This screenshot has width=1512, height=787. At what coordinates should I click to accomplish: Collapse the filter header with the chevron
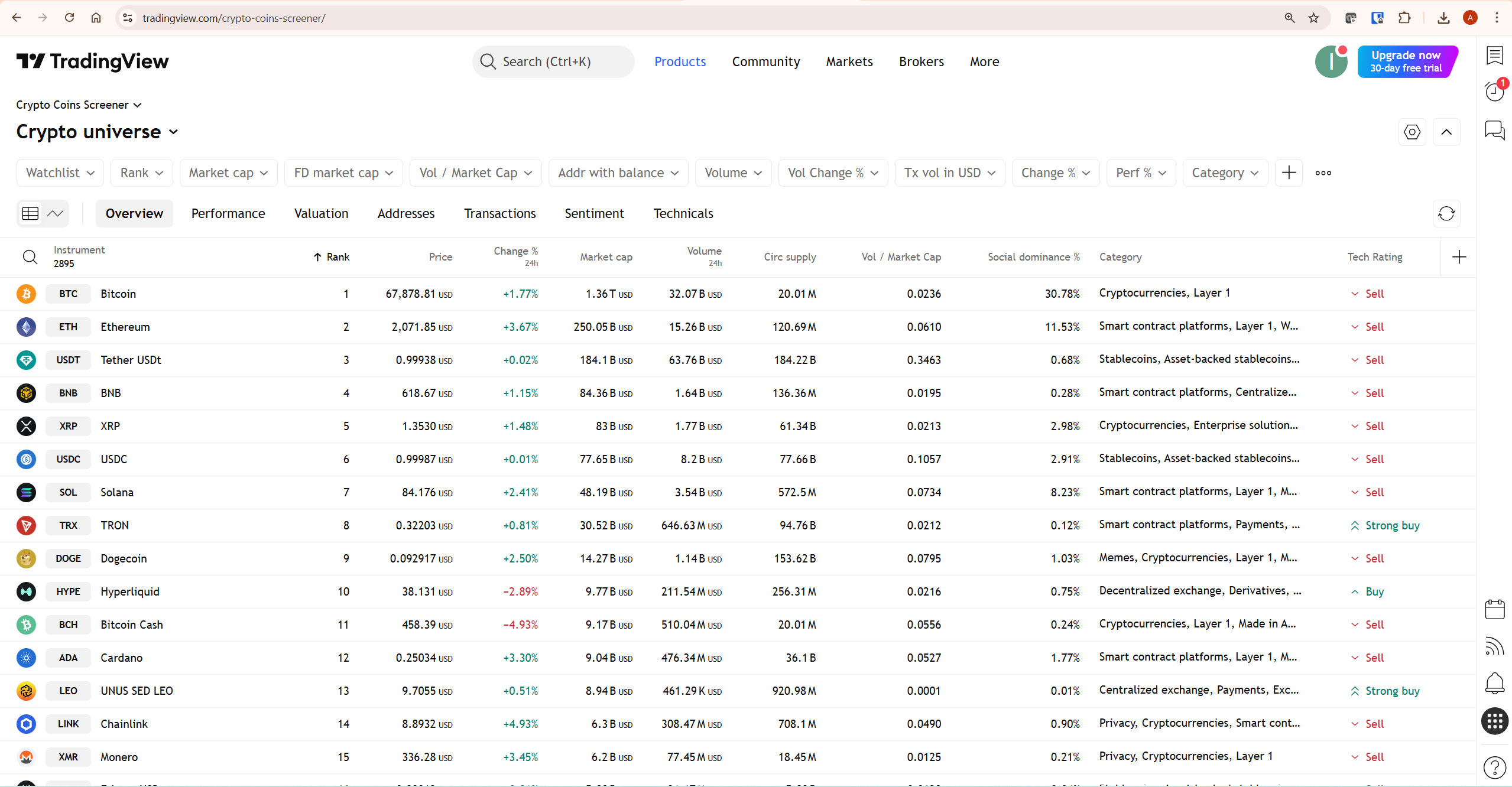point(1446,132)
